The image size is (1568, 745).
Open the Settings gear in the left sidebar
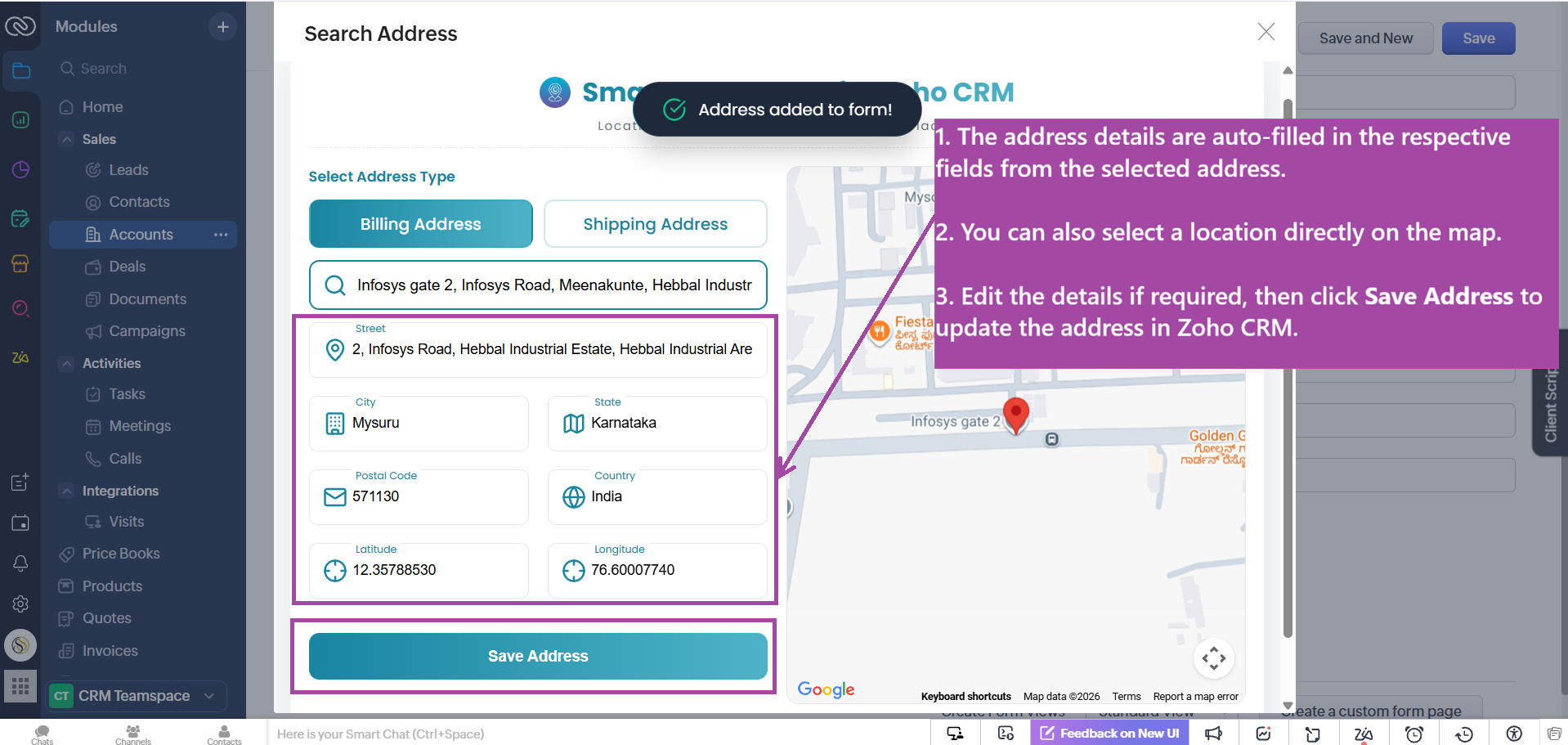[20, 604]
